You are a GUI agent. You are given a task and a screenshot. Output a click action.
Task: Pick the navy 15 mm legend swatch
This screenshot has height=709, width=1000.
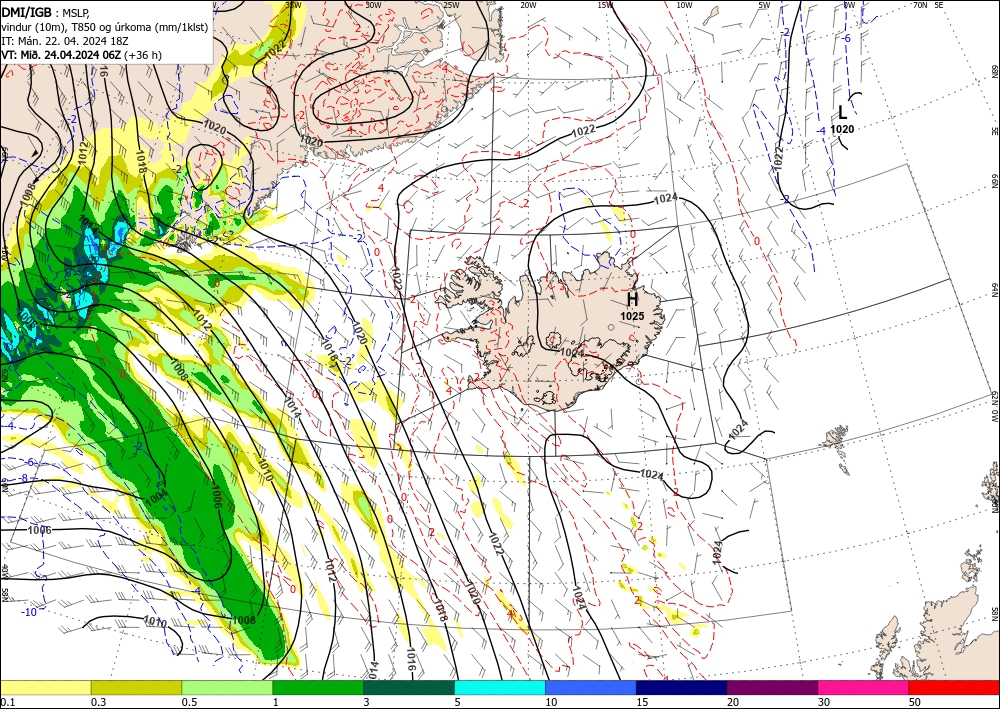point(682,688)
